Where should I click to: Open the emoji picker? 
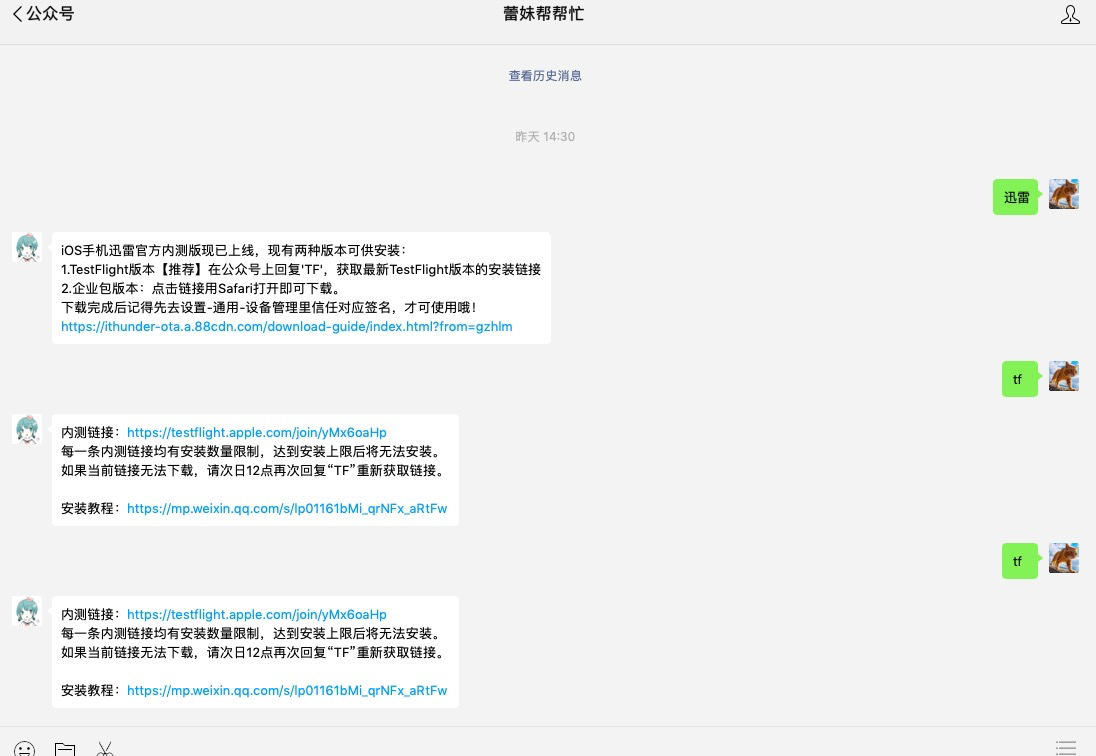click(x=25, y=748)
